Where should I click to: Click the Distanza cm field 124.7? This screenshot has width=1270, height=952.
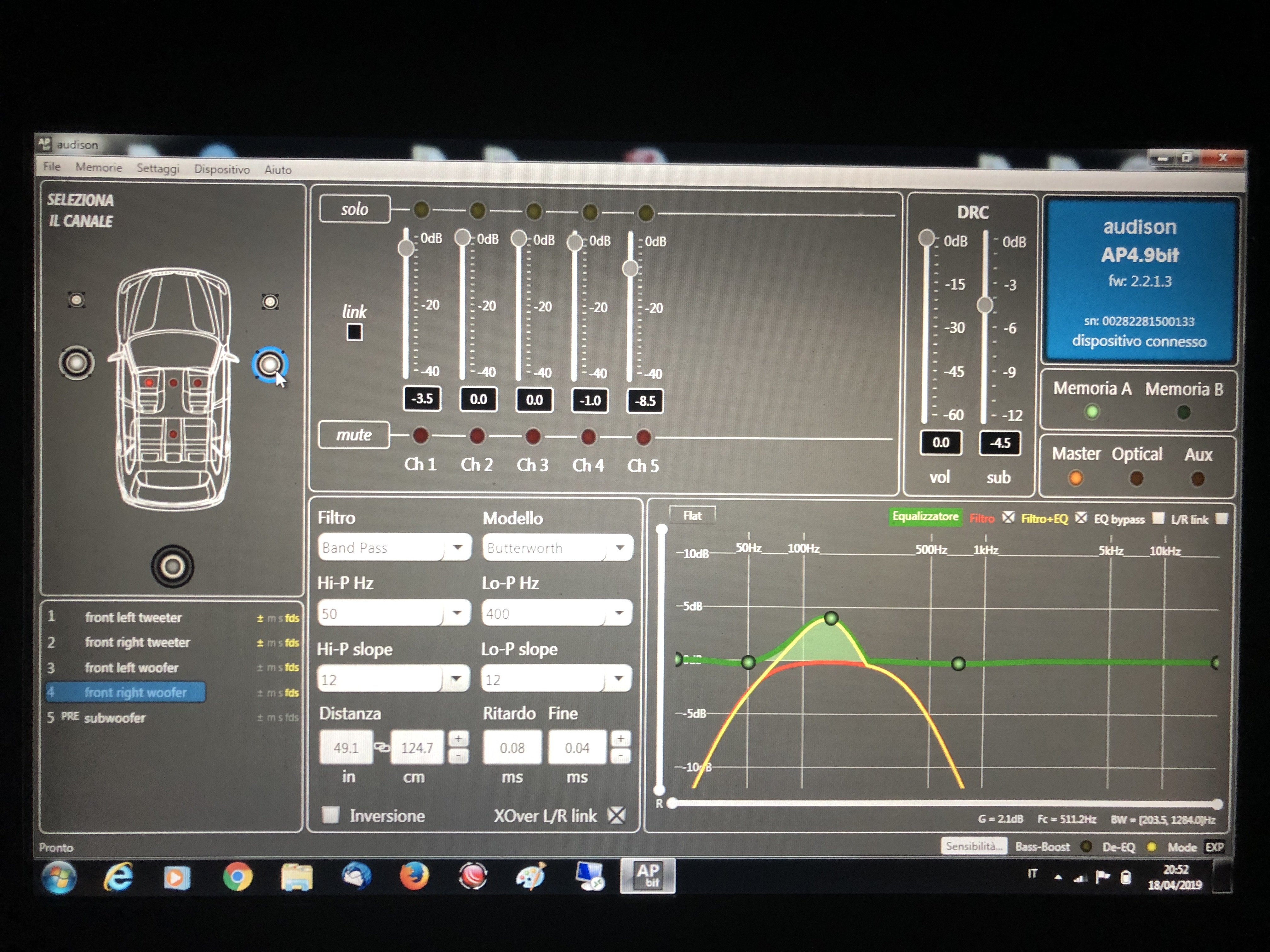pyautogui.click(x=417, y=747)
